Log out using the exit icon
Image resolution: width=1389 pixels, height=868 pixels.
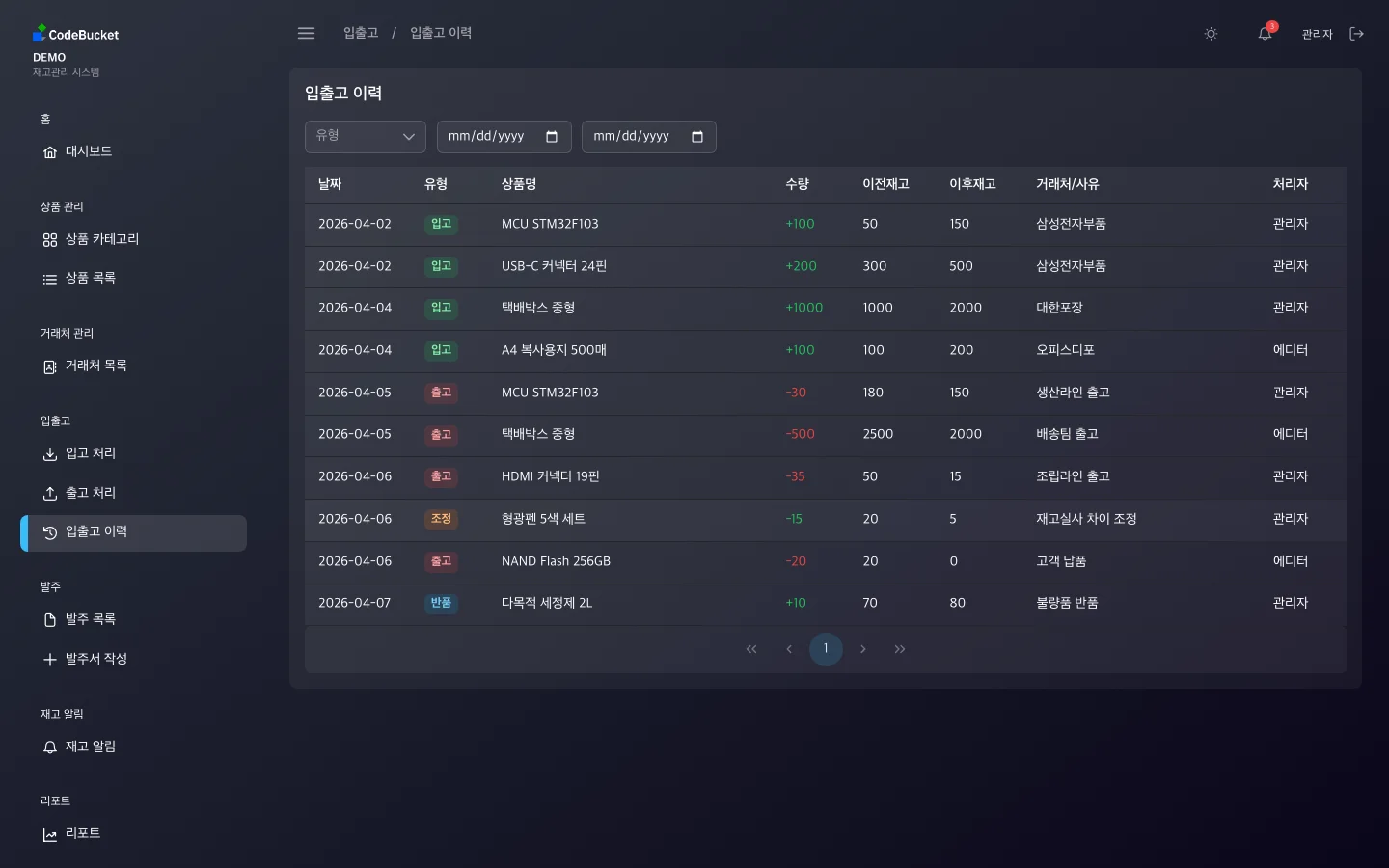[x=1357, y=33]
